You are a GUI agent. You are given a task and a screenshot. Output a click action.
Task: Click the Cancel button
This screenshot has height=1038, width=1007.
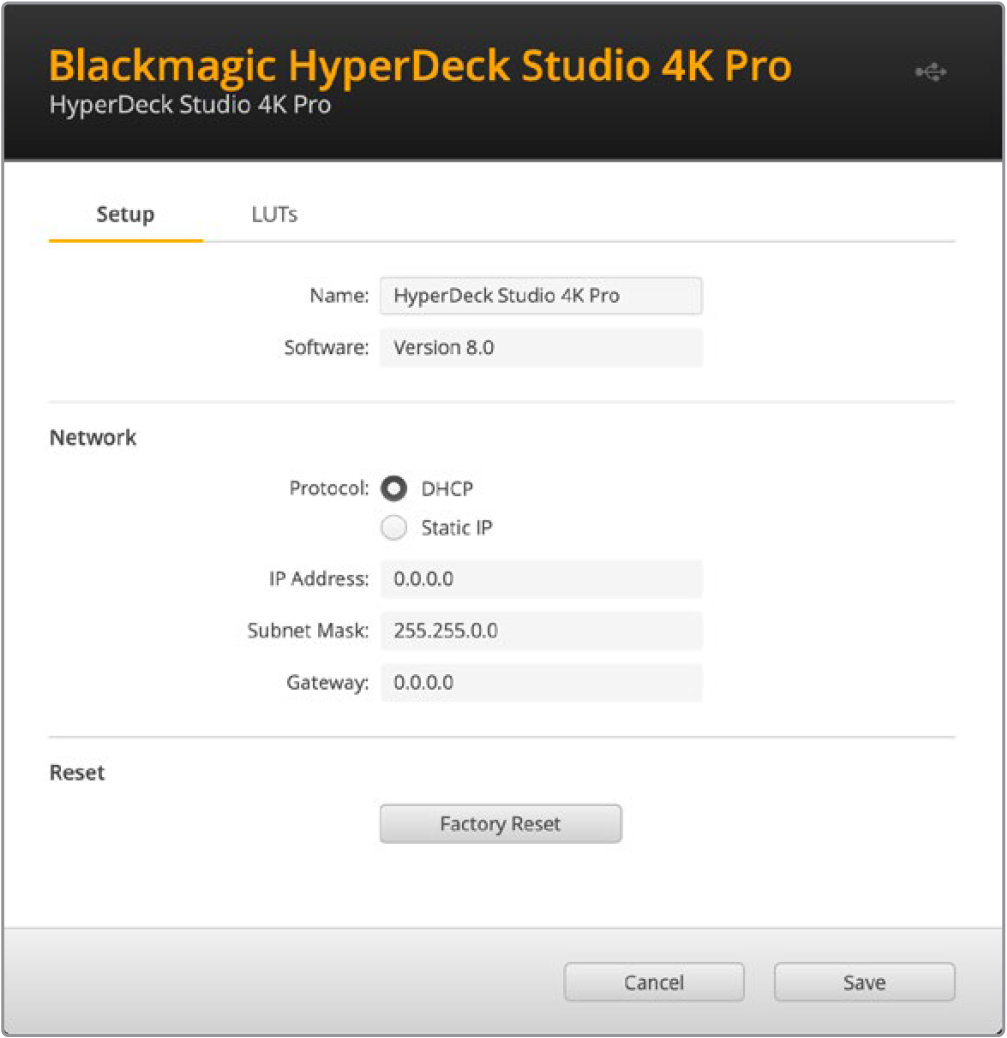(x=654, y=982)
